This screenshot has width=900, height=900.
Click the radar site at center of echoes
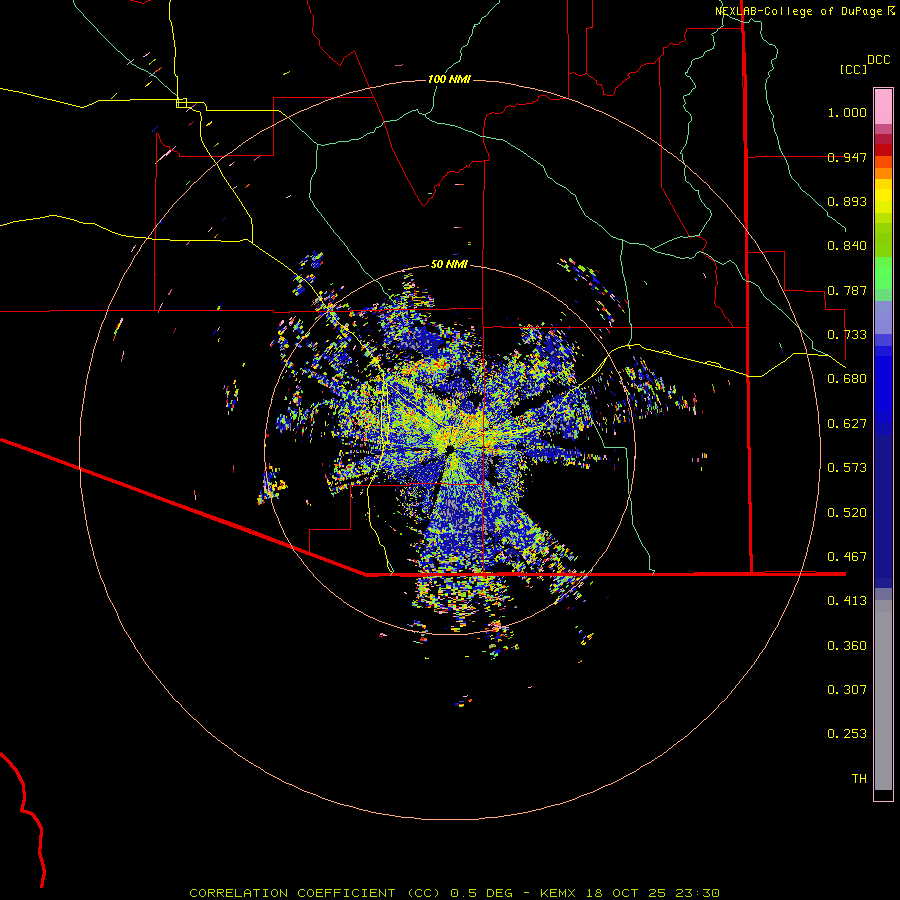coord(449,448)
